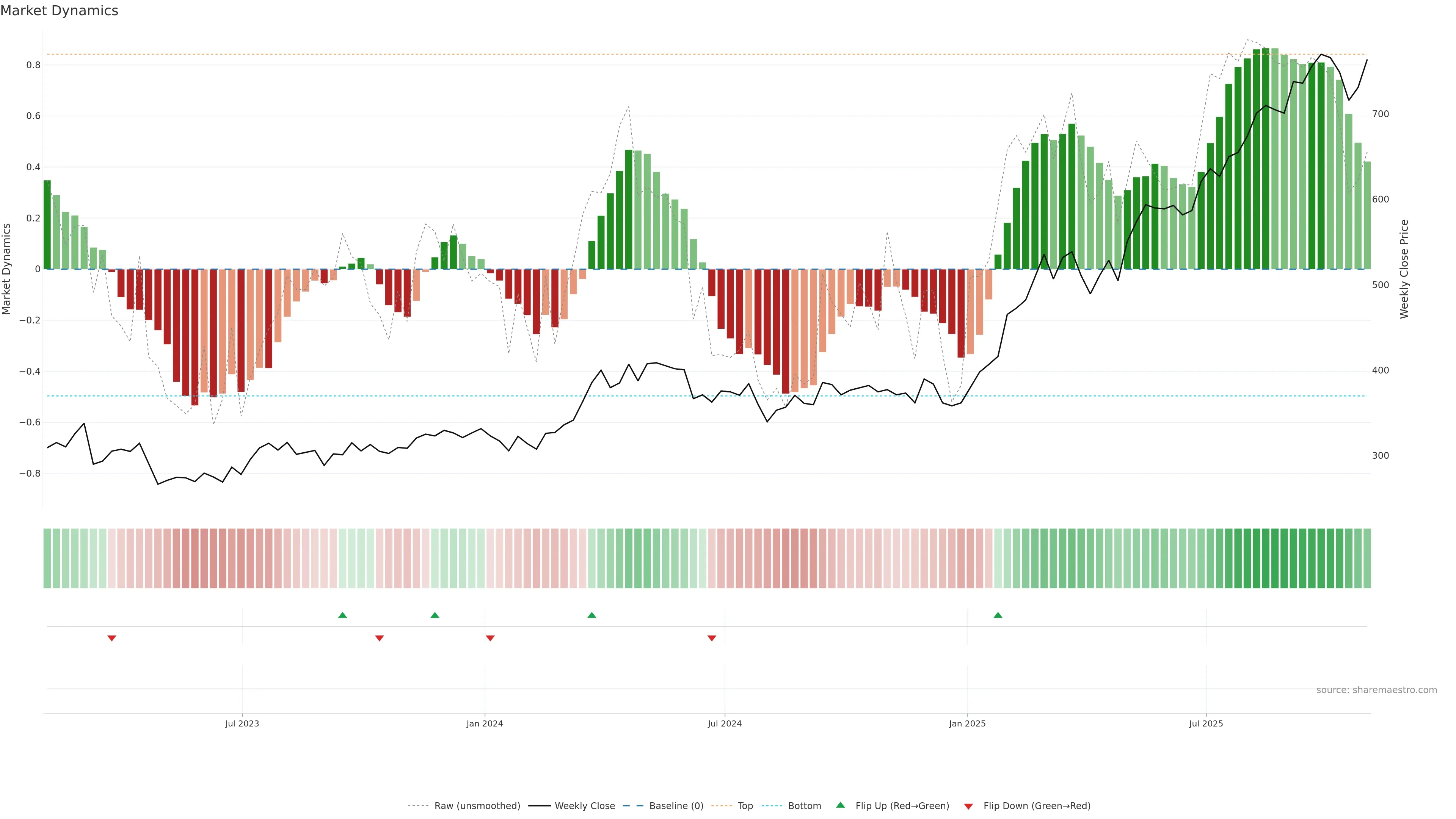Click the Weekly Close Price axis title
The width and height of the screenshot is (1456, 819).
click(1404, 269)
